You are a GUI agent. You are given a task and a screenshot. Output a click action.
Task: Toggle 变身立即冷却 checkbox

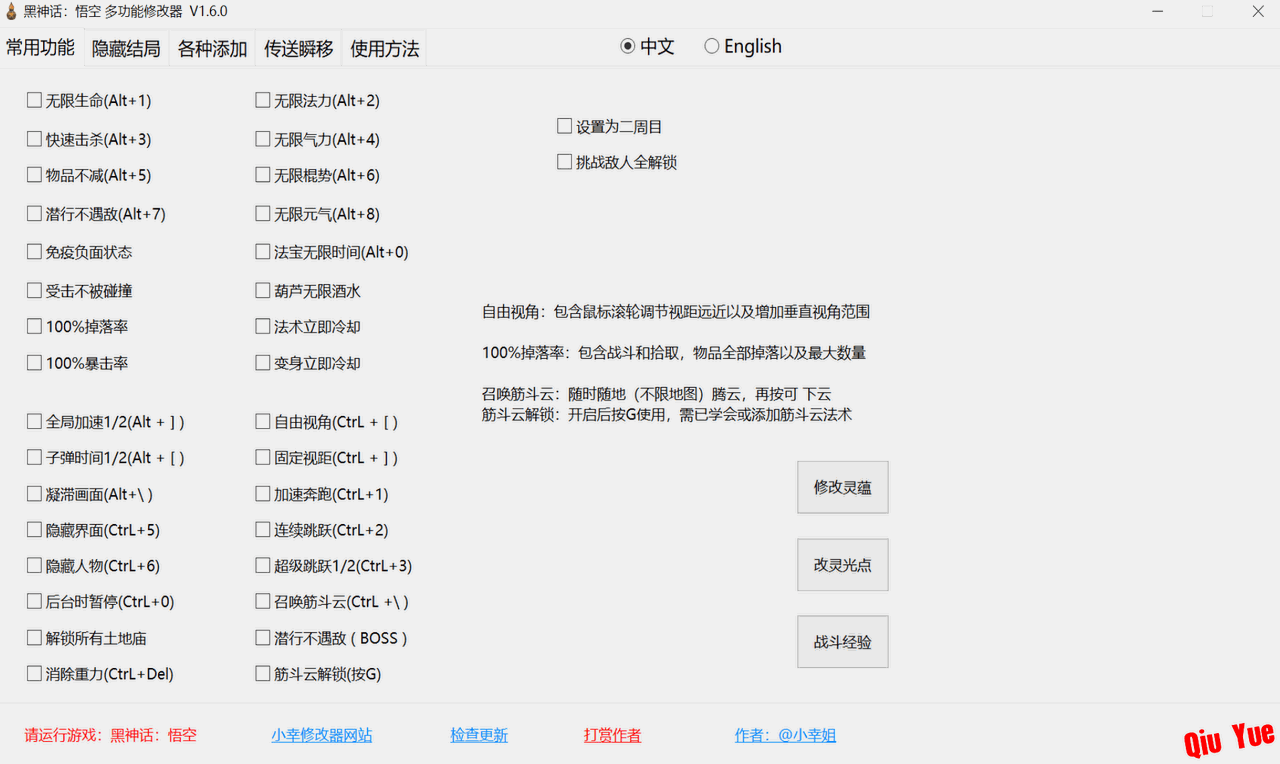pyautogui.click(x=263, y=363)
